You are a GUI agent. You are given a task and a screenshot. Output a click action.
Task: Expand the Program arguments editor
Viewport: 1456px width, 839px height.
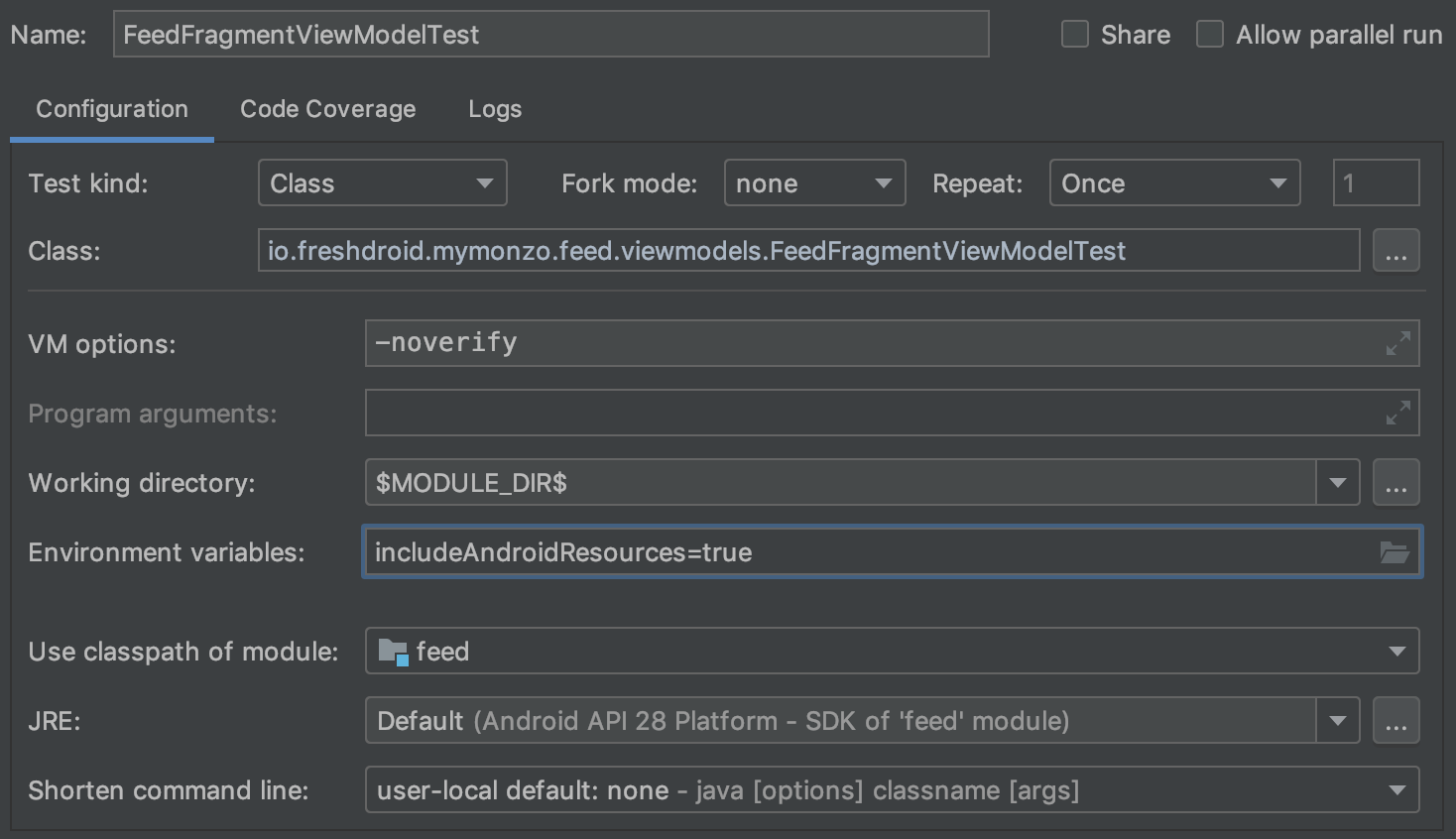tap(1397, 413)
